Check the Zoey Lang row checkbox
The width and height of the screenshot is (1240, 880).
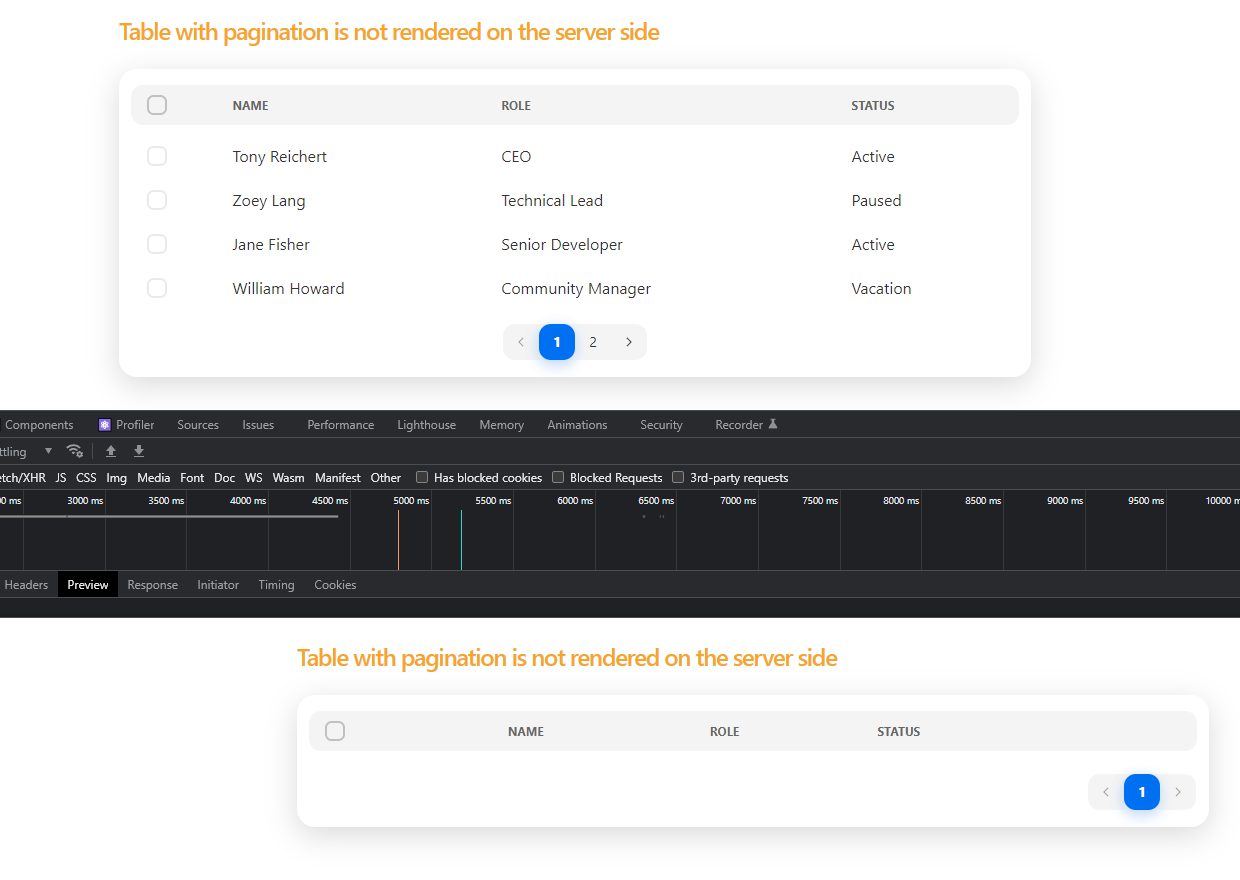pos(157,200)
